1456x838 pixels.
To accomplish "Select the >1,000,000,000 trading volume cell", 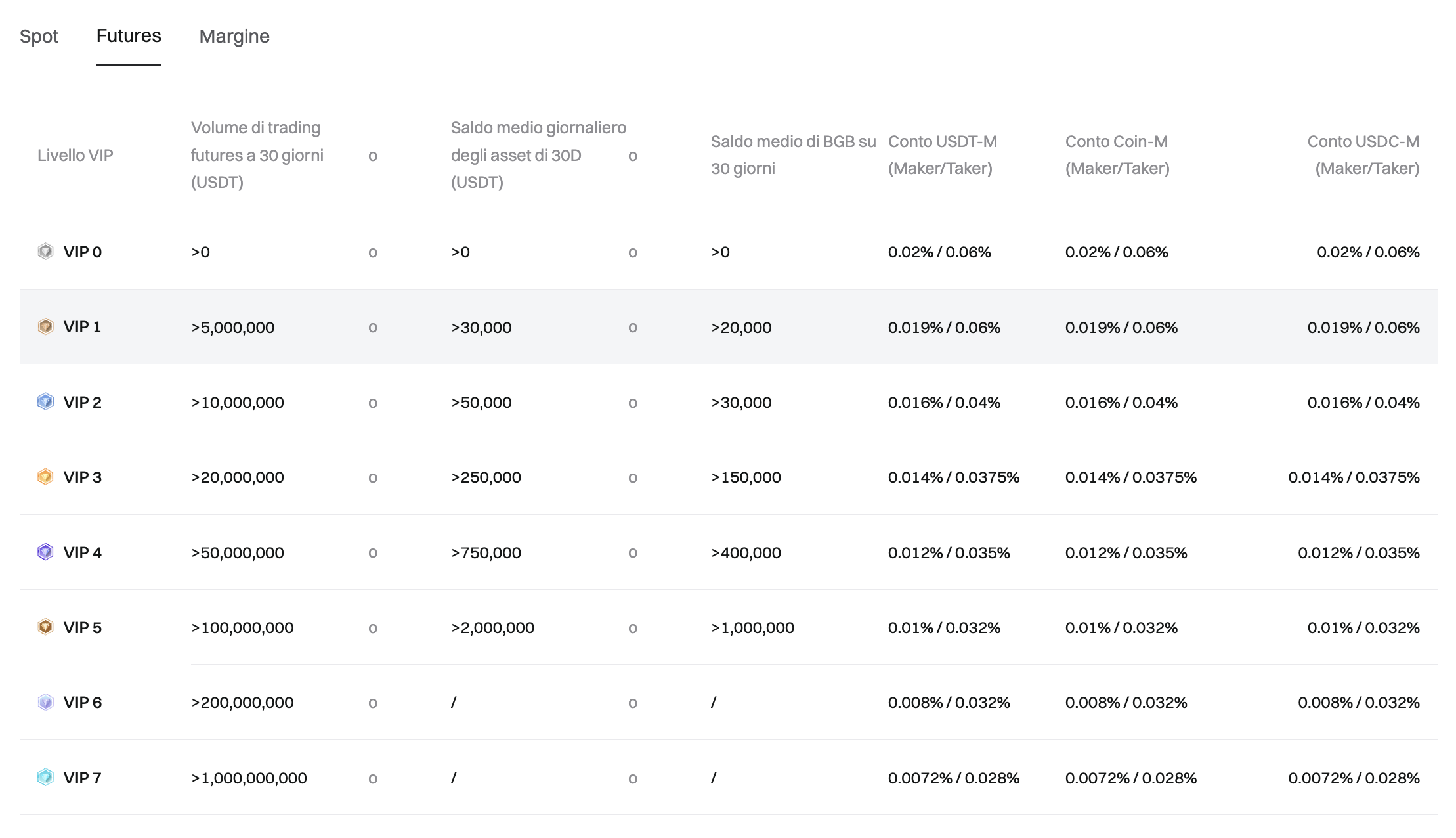I will click(249, 778).
